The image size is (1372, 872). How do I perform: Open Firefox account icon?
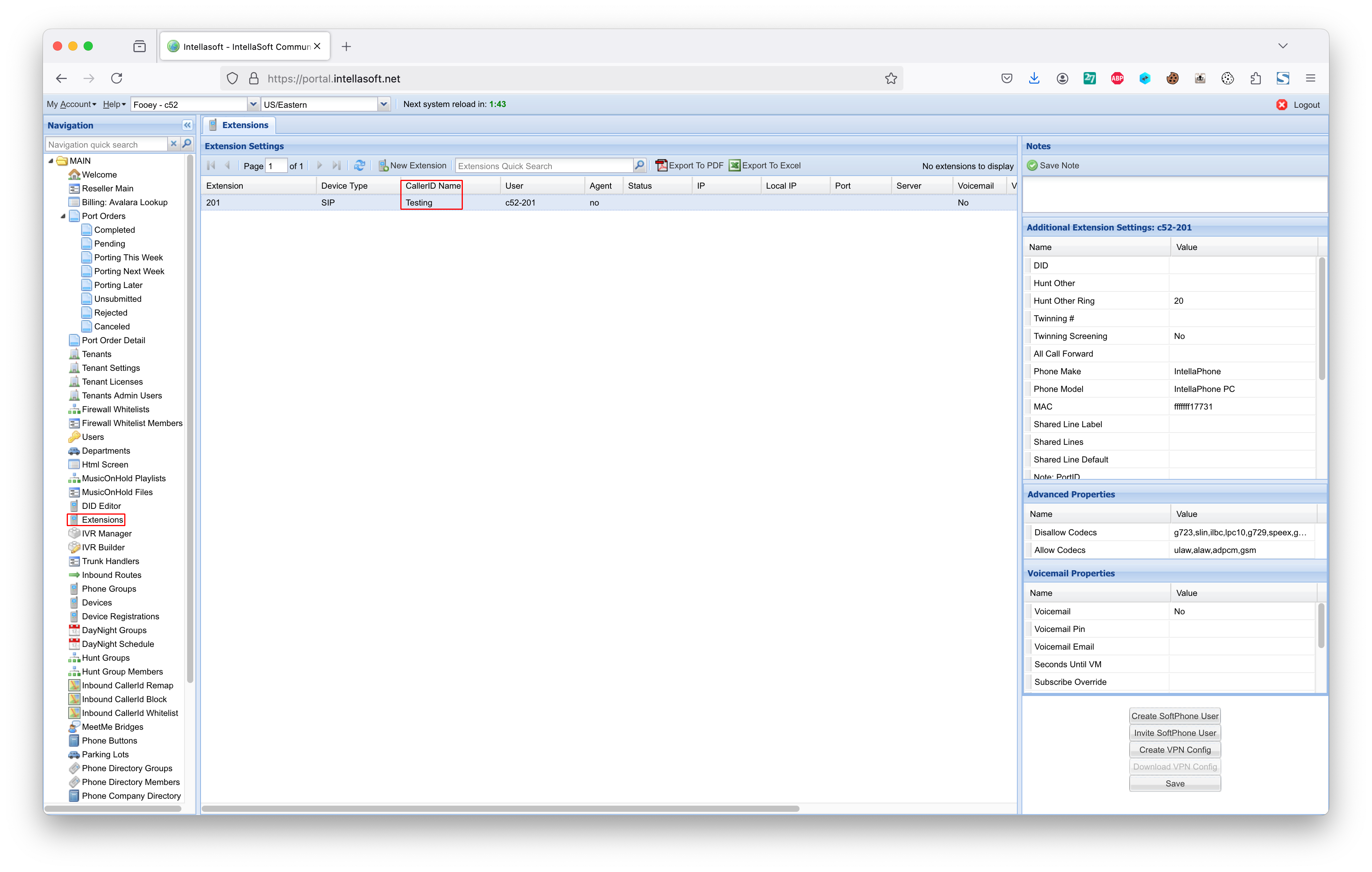pos(1062,78)
